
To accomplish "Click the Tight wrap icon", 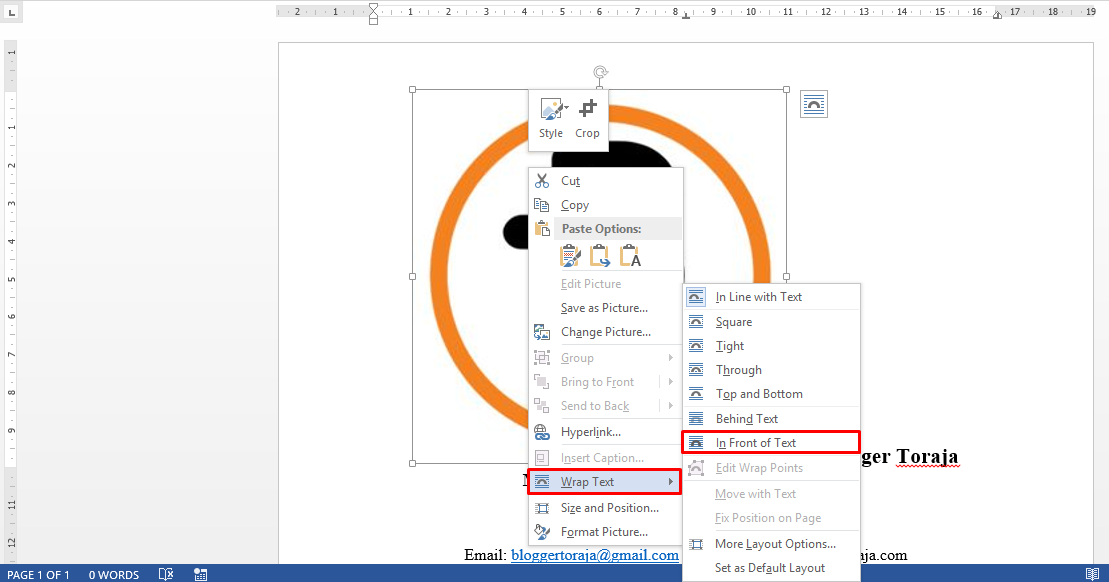I will [696, 346].
